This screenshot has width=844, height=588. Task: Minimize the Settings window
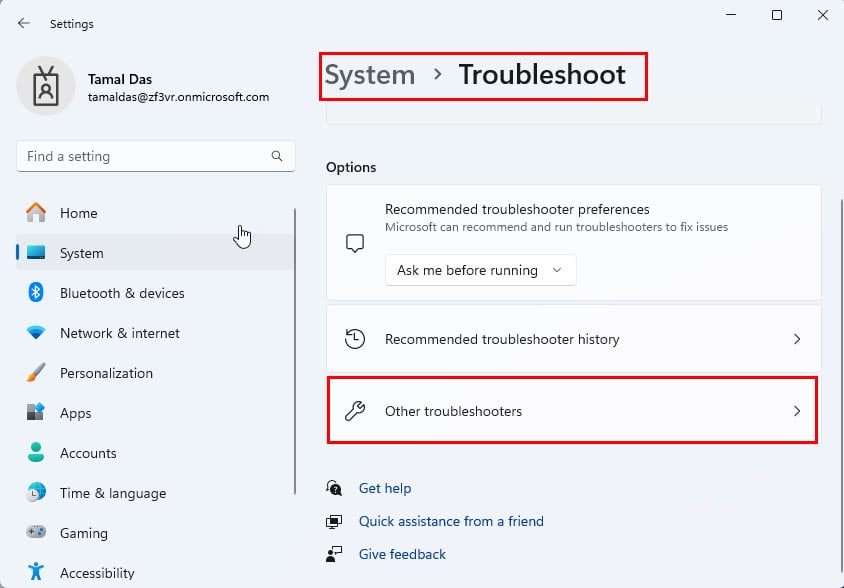731,15
